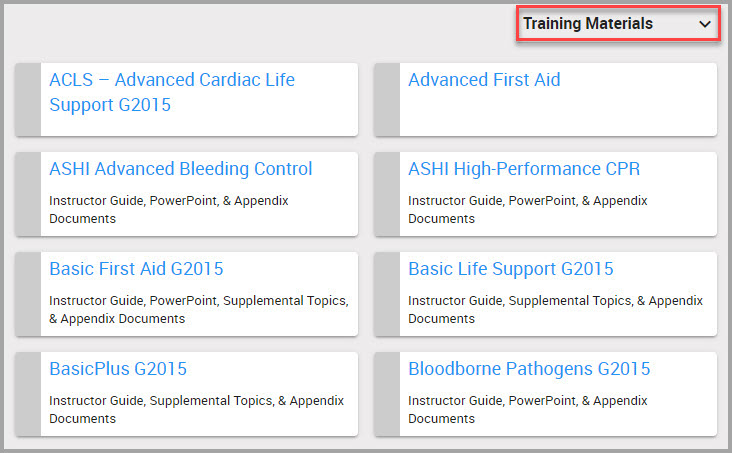Click the description text under BasicPlus G2015

[x=196, y=409]
